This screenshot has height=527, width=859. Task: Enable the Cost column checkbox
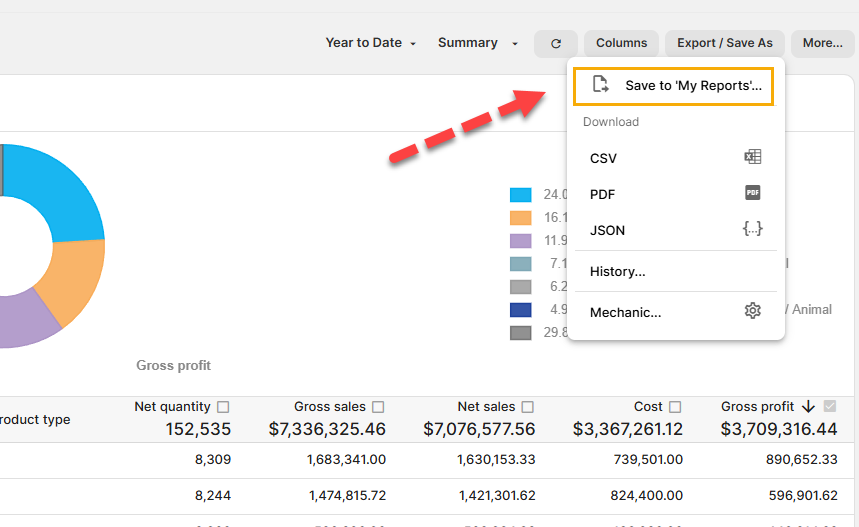675,407
